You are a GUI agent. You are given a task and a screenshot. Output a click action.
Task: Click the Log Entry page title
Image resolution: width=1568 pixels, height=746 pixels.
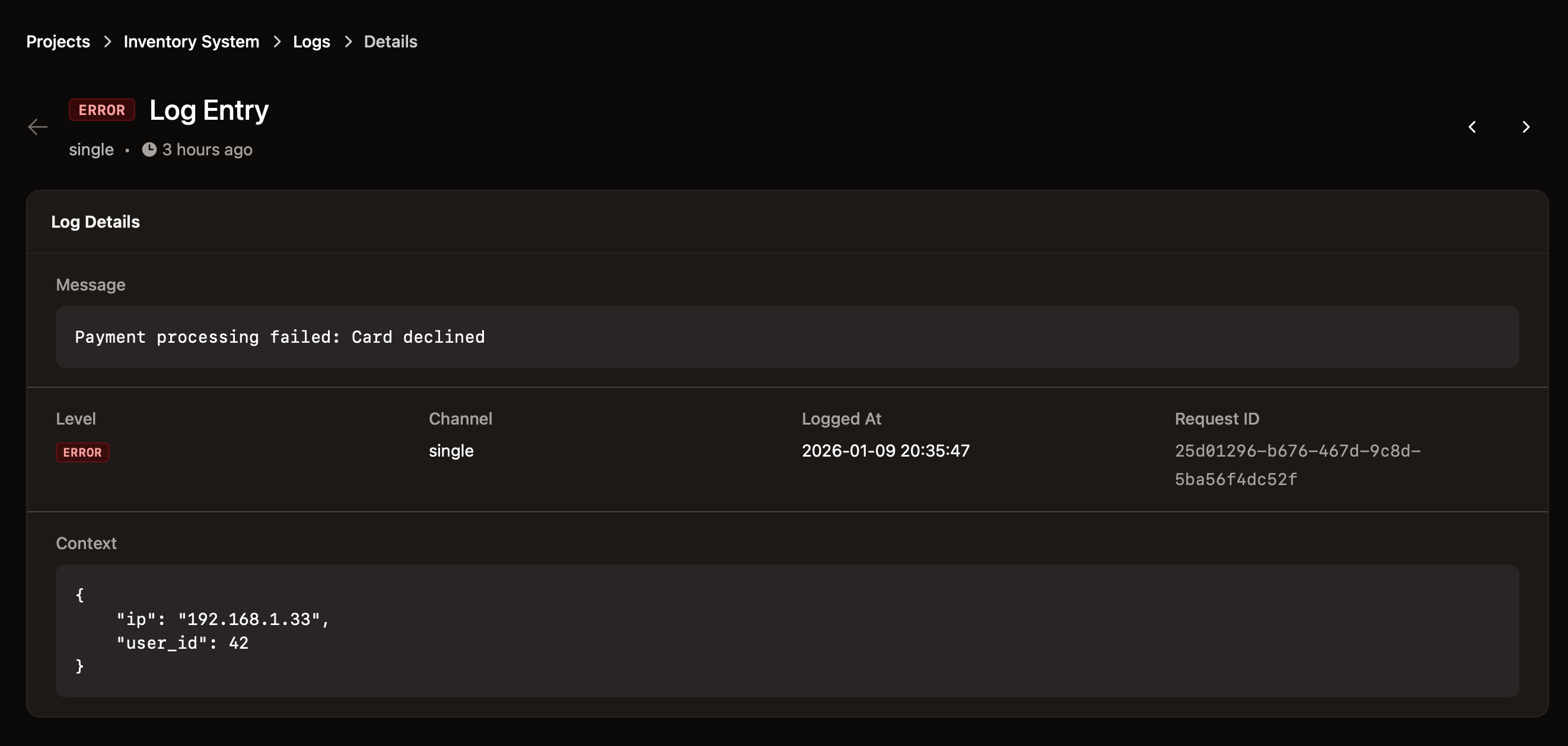point(209,110)
